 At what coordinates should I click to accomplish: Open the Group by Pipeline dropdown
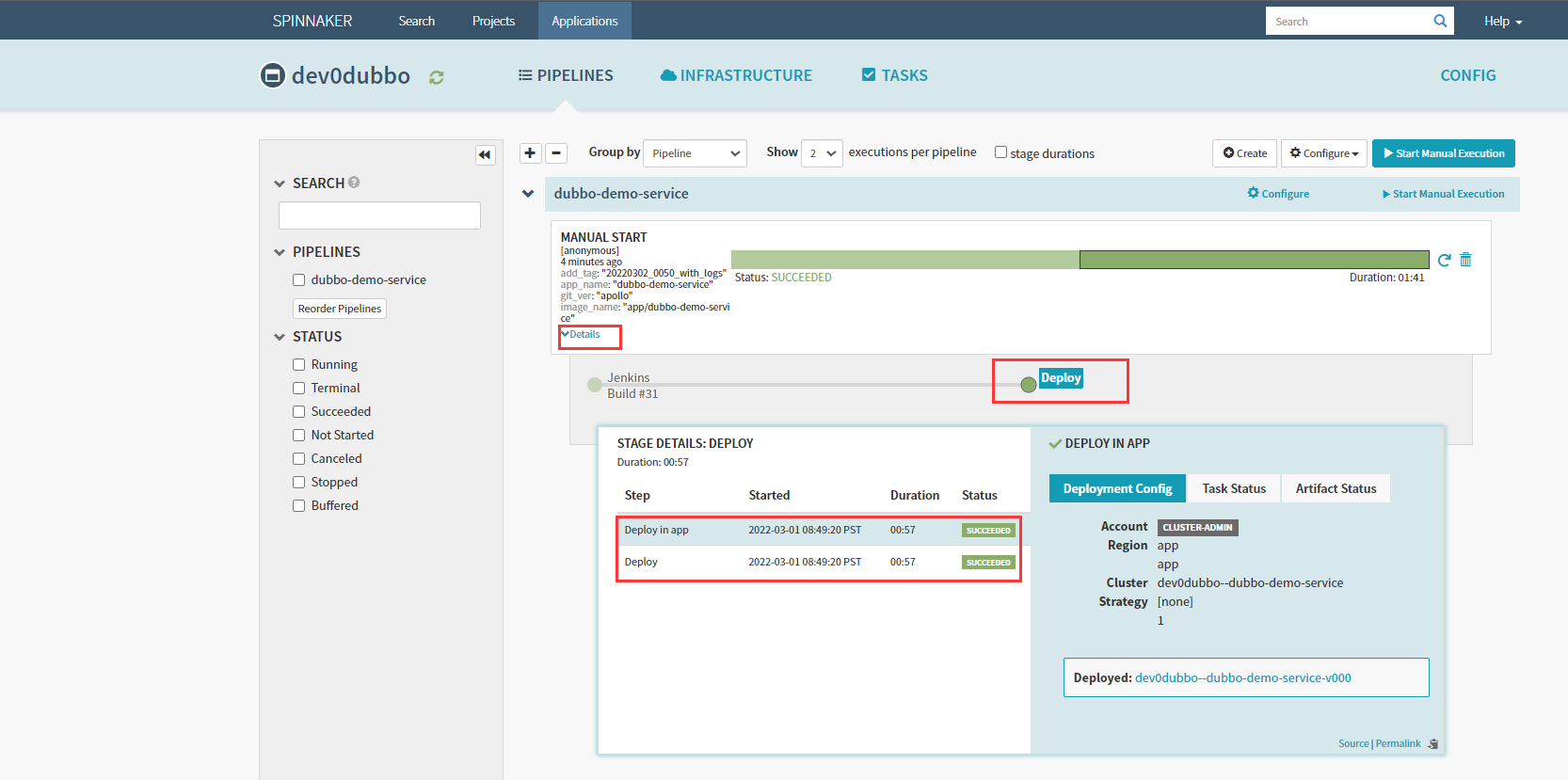tap(695, 153)
